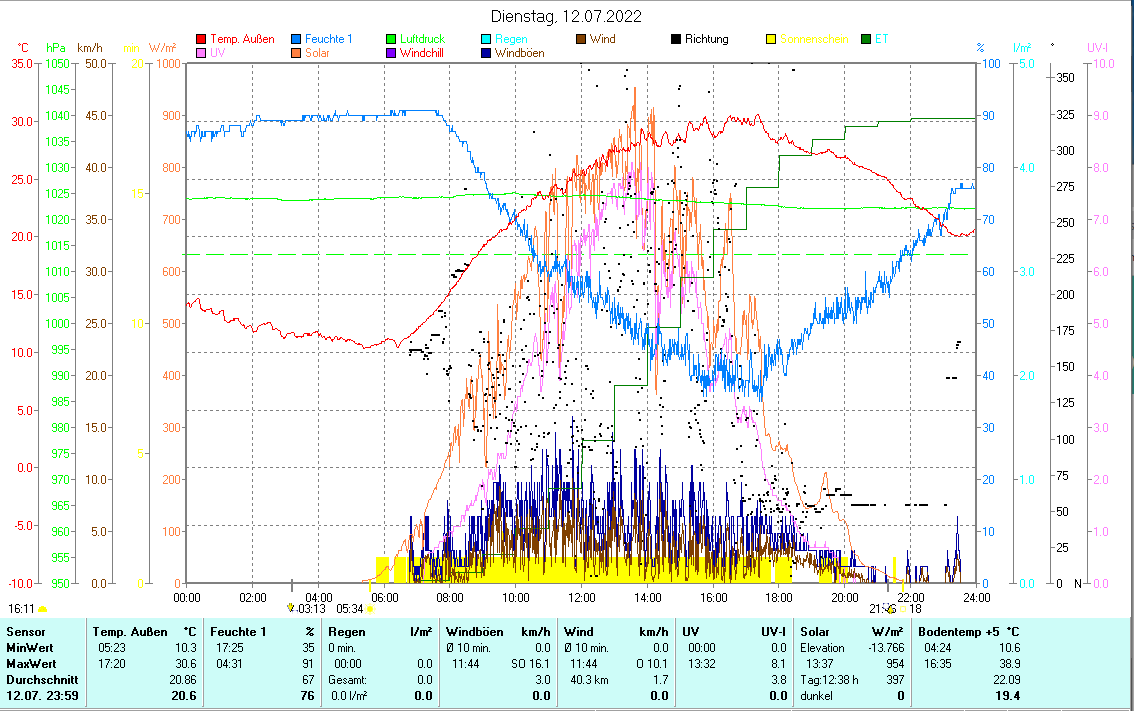Screen dimensions: 1134x711
Task: Click the Bodentemp +5 column header
Action: pyautogui.click(x=968, y=632)
